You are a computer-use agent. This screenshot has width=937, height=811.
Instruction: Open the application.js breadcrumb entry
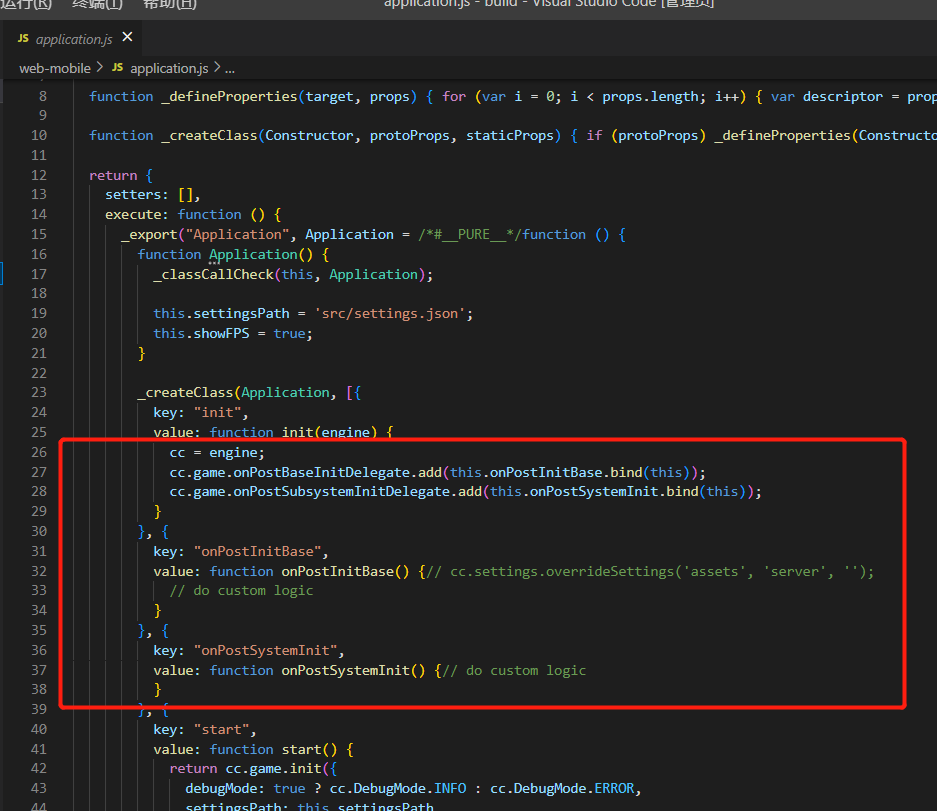169,68
